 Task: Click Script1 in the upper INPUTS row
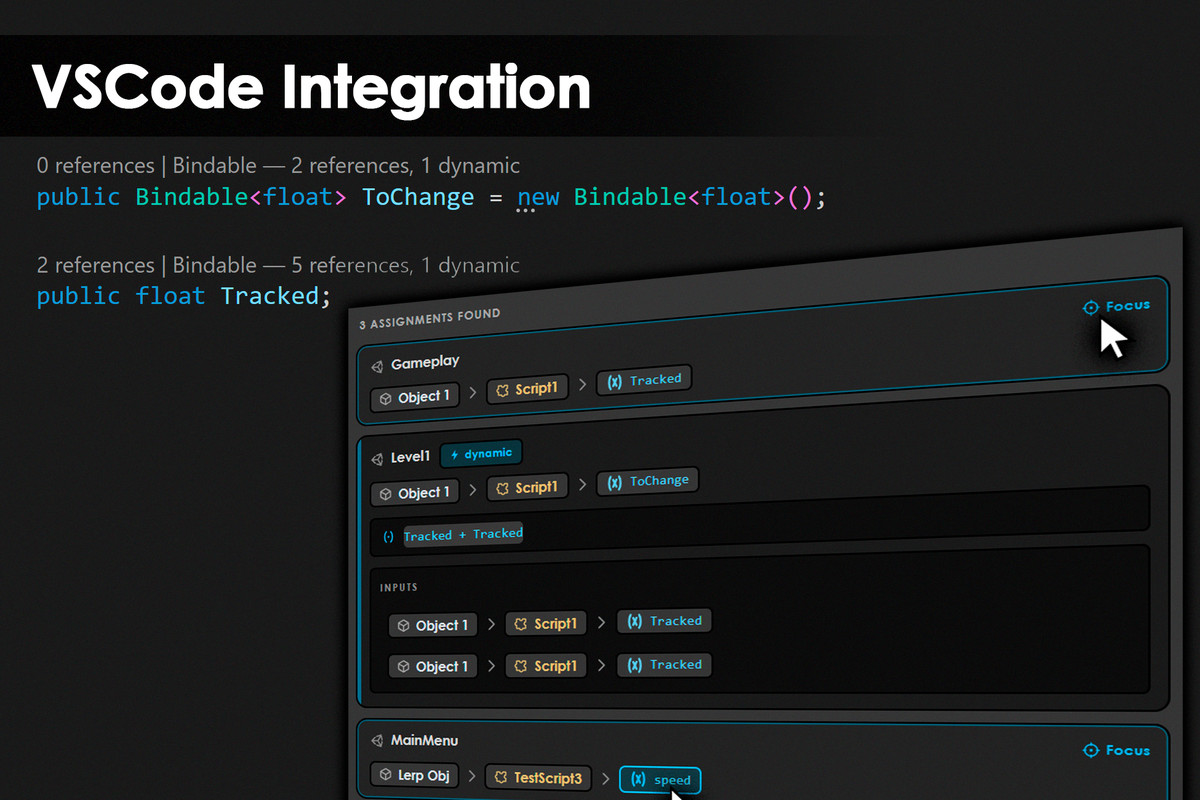546,623
